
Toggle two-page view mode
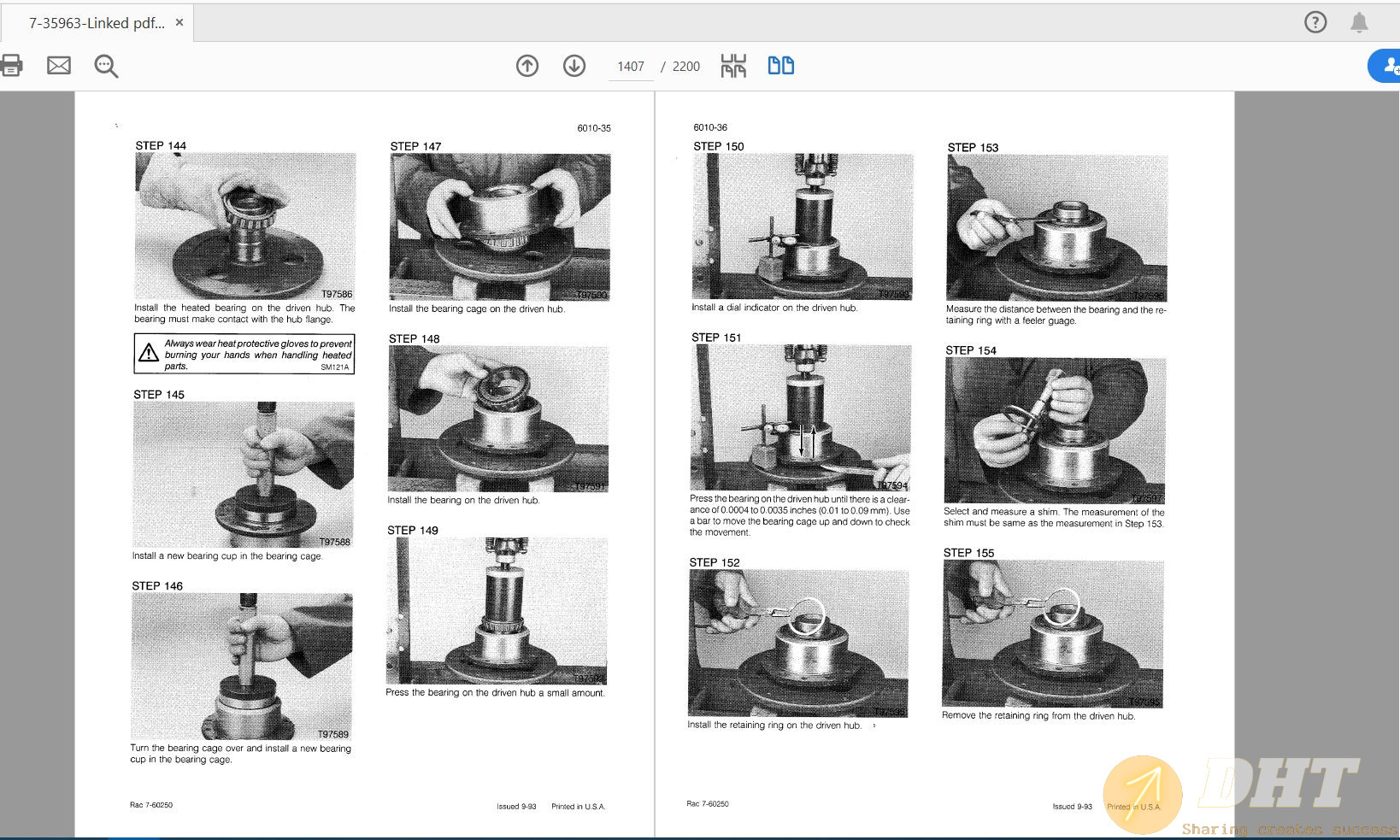[780, 66]
